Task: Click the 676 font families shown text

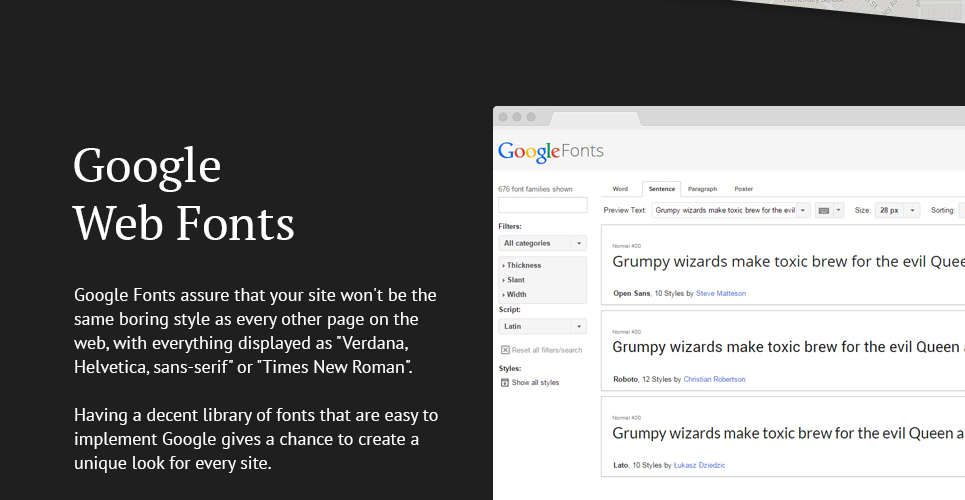Action: (535, 190)
